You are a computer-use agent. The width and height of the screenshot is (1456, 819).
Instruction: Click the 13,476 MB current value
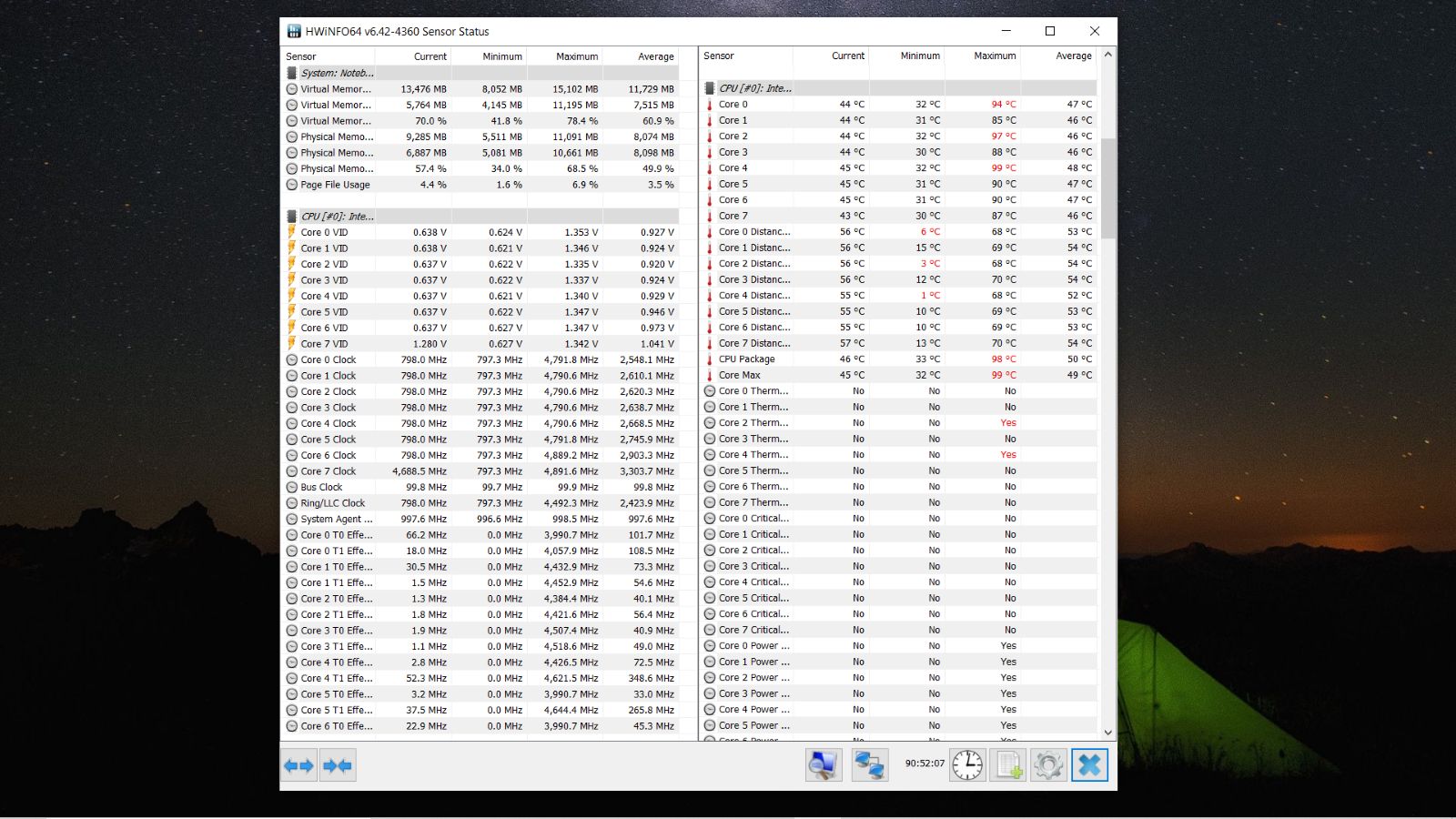(x=423, y=89)
